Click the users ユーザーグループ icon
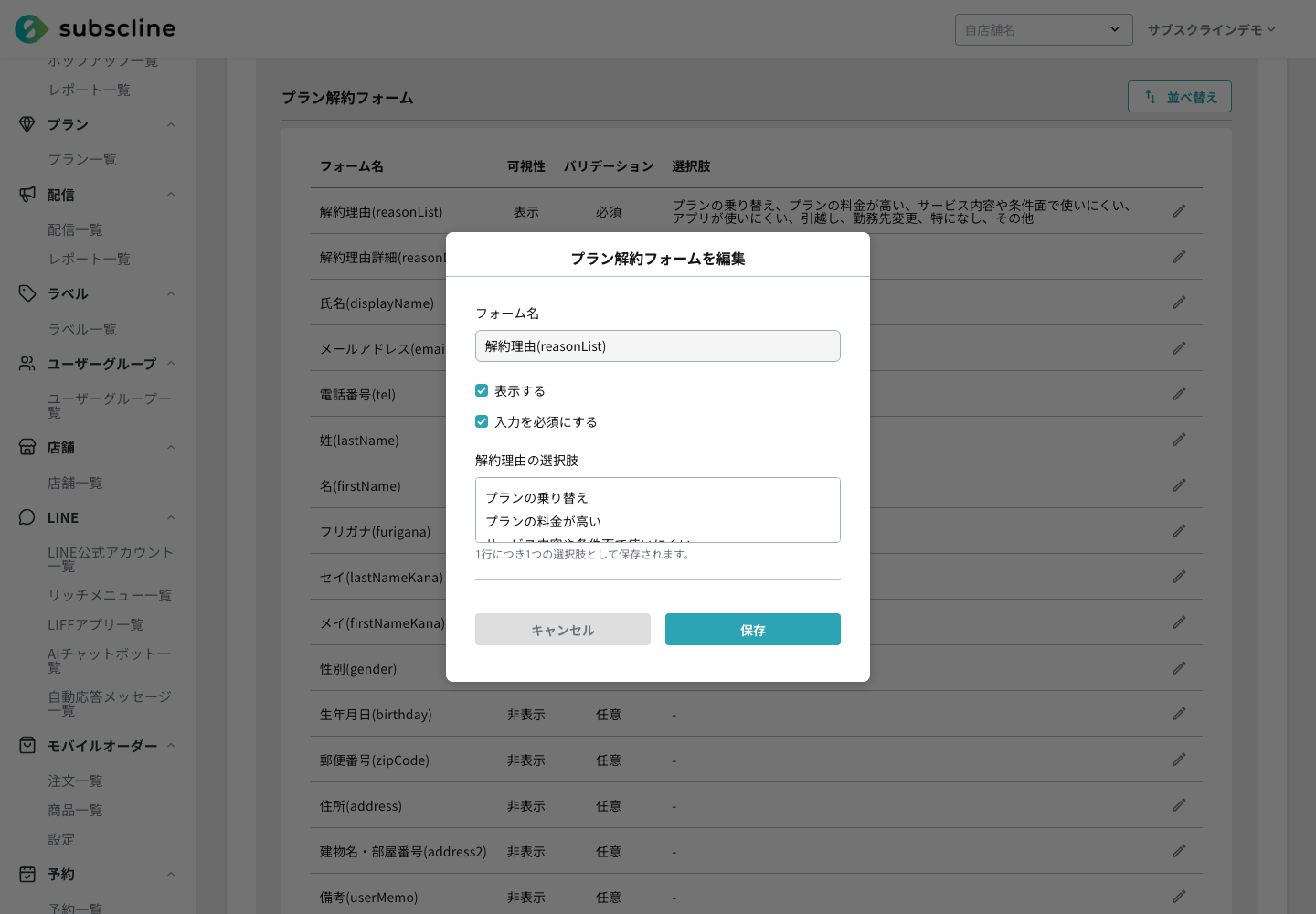 [27, 364]
